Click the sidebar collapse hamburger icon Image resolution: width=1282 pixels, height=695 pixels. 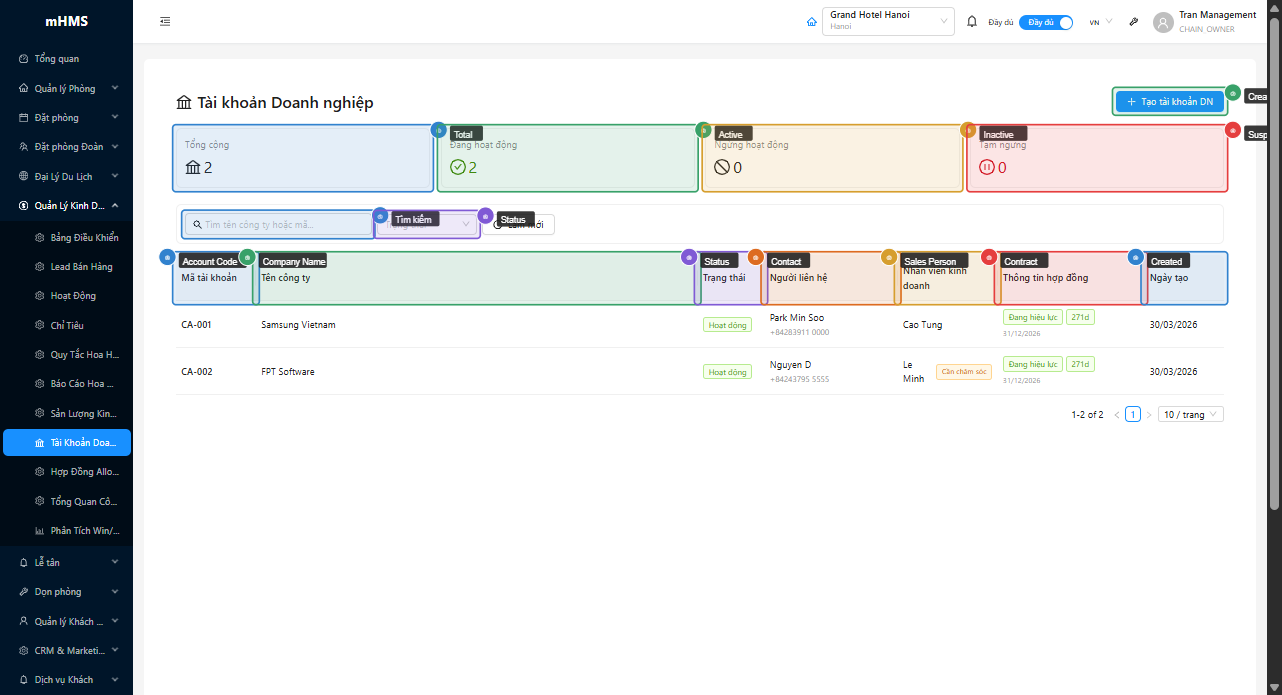165,21
